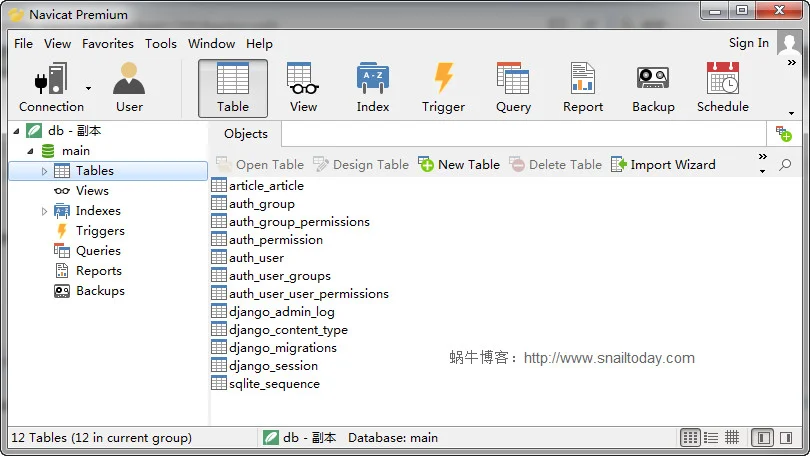810x456 pixels.
Task: Expand the Tables tree node arrow
Action: pyautogui.click(x=44, y=171)
